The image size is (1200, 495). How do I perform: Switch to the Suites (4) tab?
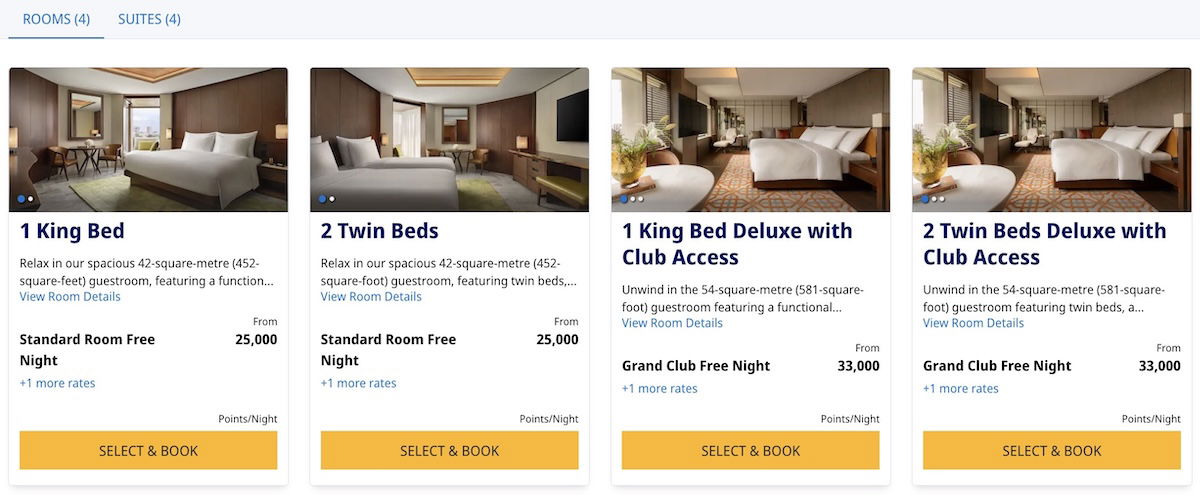click(x=149, y=19)
